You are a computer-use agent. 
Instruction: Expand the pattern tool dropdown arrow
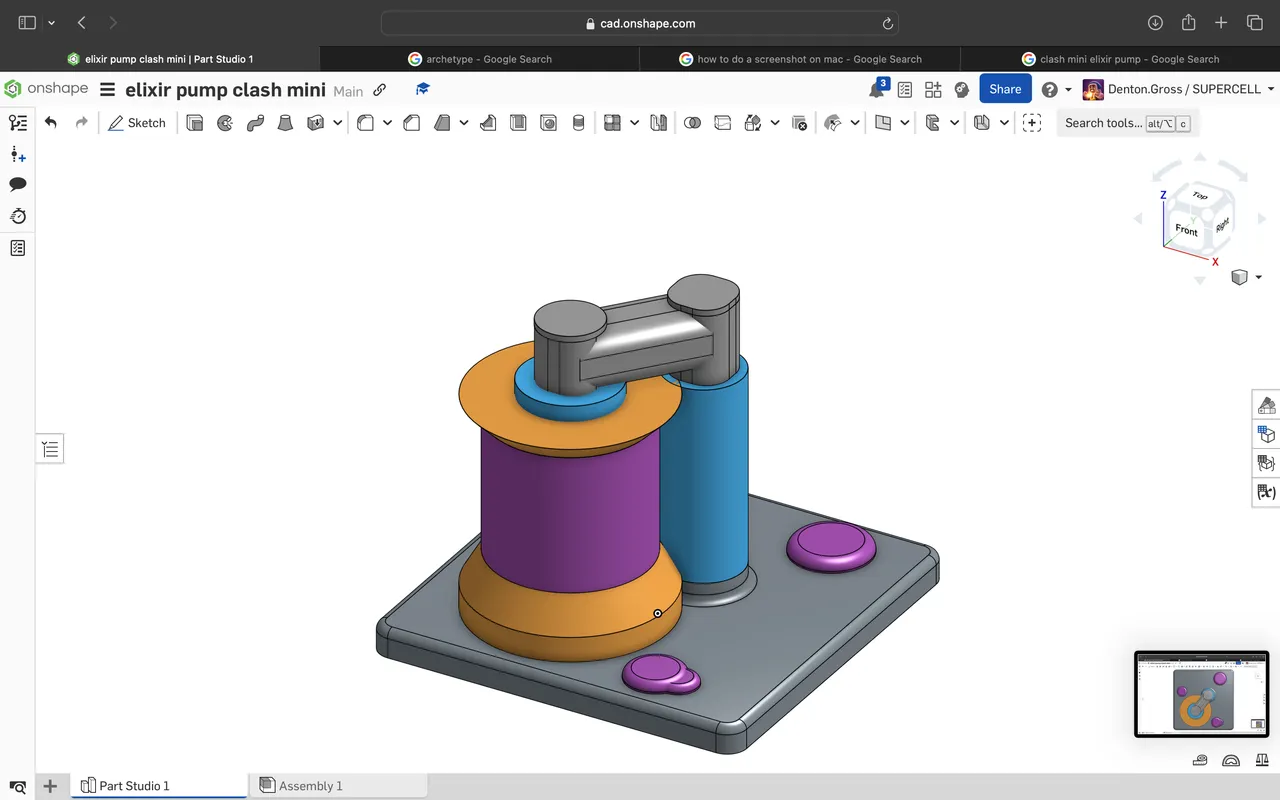(634, 123)
